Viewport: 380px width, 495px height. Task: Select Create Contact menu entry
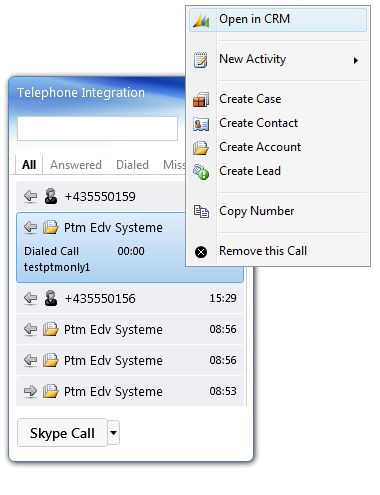click(x=278, y=123)
